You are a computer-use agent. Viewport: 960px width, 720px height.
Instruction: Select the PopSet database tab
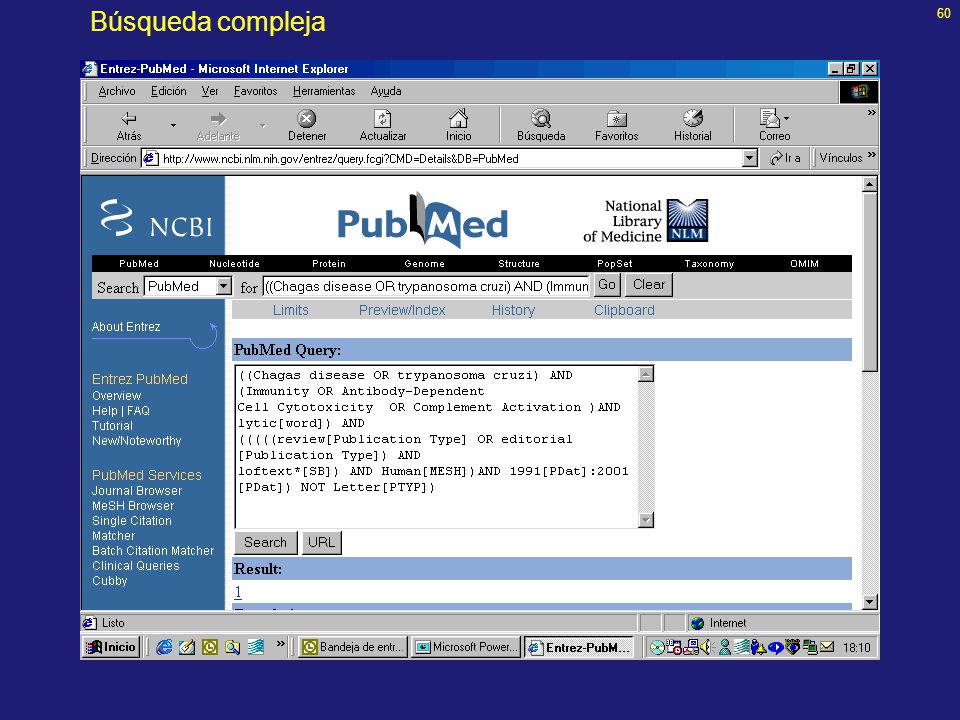pyautogui.click(x=615, y=263)
